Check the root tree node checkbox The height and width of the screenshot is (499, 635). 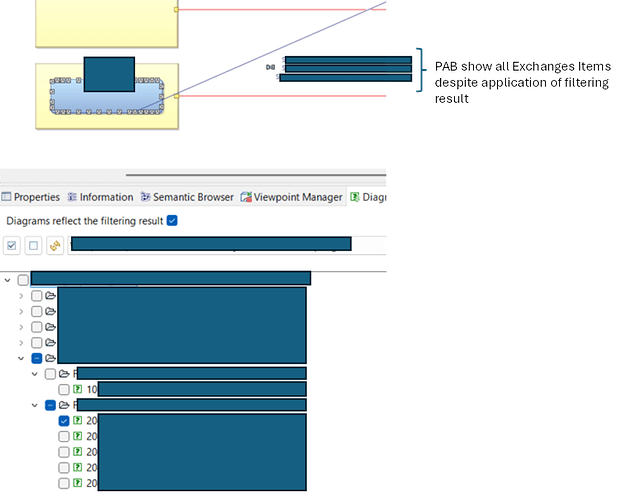tap(23, 280)
